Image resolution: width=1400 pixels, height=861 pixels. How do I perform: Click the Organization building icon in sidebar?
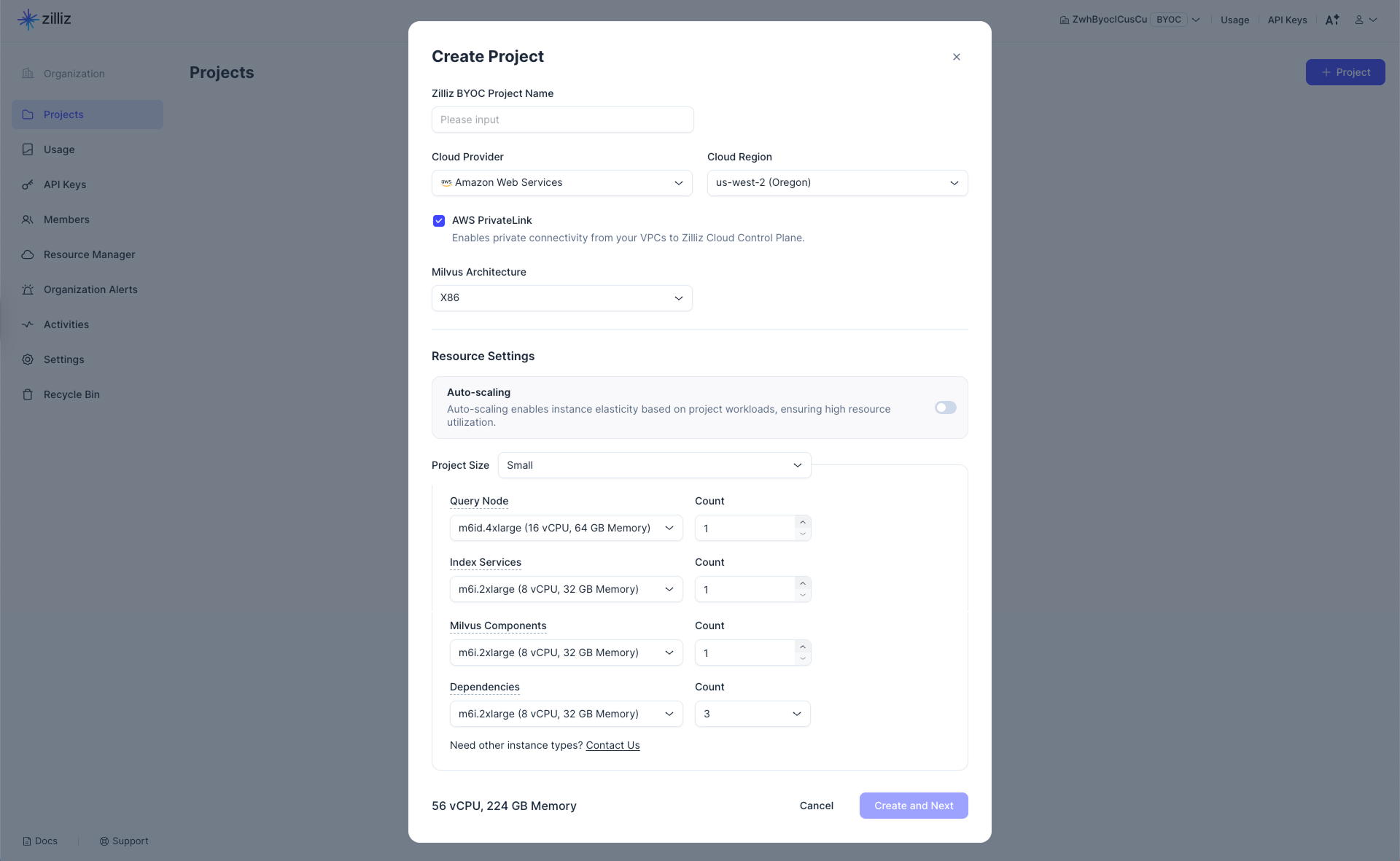[28, 74]
